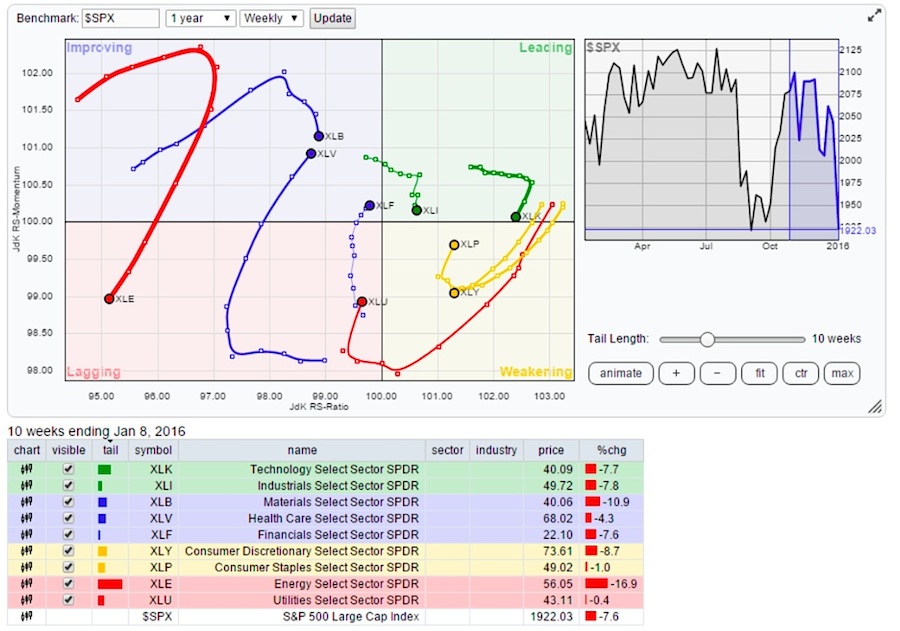
Task: Open chart icon in the XLK row
Action: click(26, 469)
